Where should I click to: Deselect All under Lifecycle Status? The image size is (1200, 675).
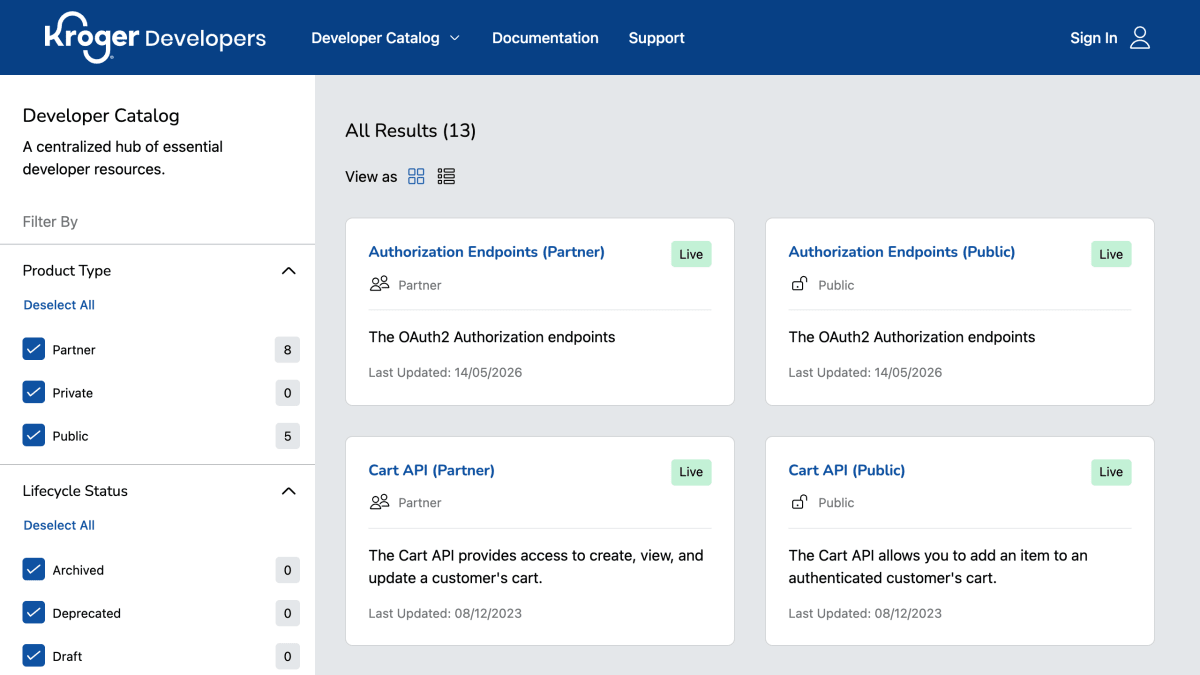pos(59,525)
